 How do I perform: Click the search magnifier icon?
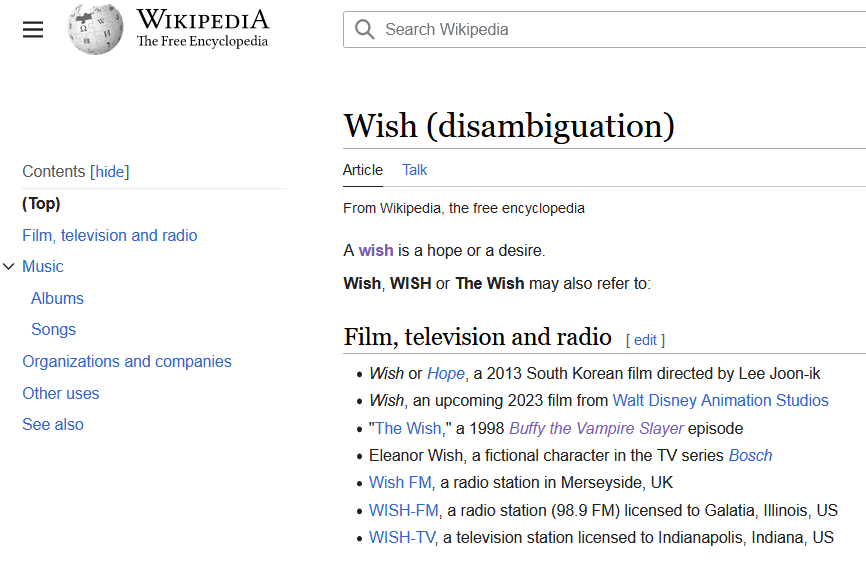click(365, 29)
